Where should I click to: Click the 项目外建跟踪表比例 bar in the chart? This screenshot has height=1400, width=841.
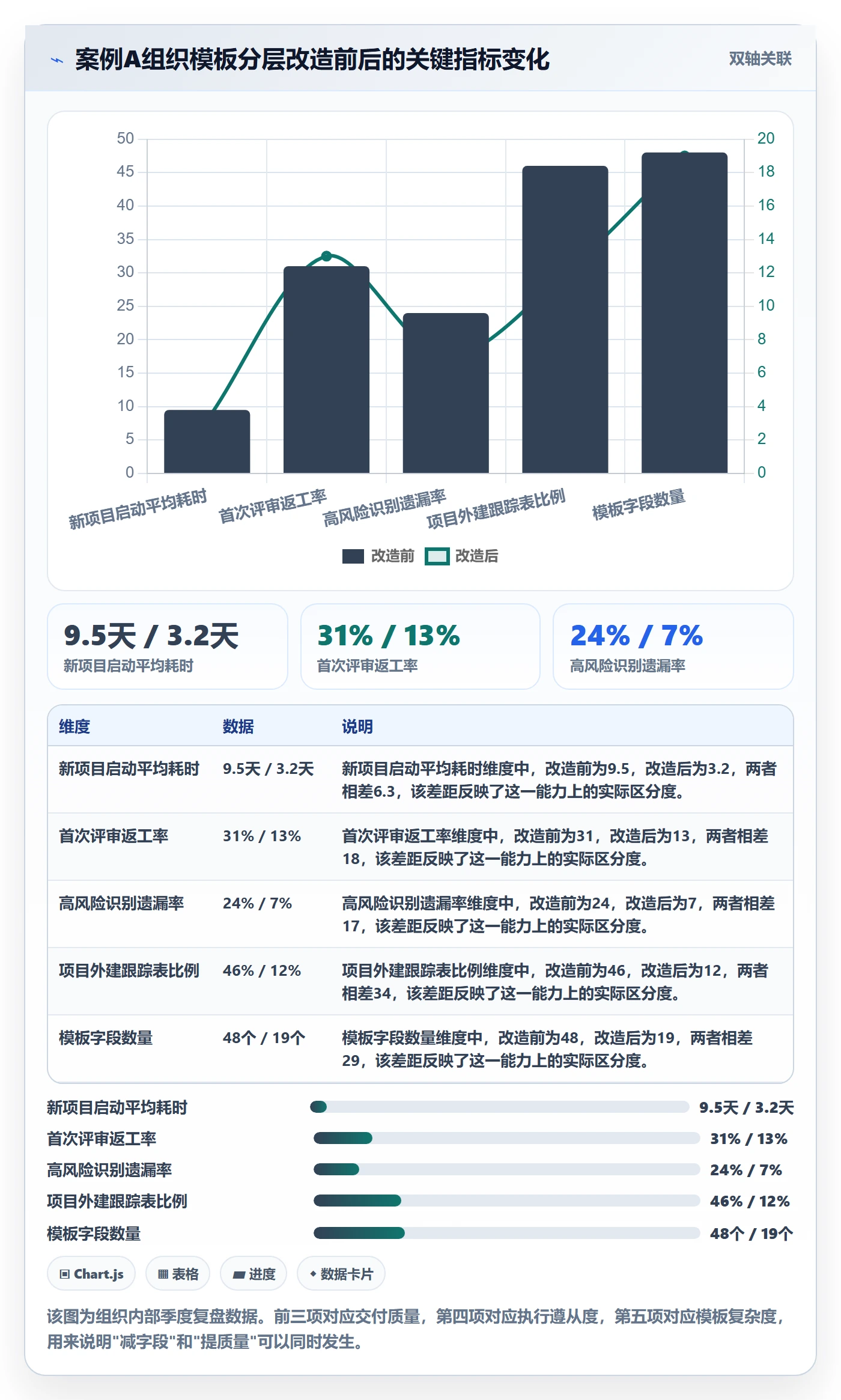[x=565, y=320]
